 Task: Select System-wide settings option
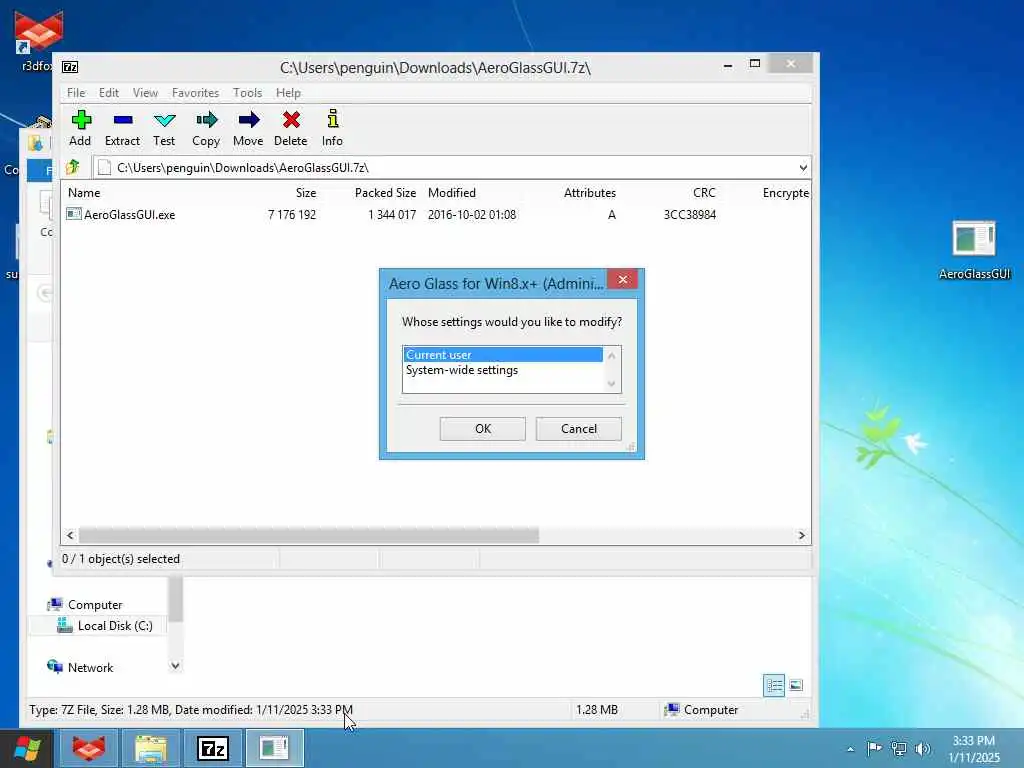tap(503, 370)
